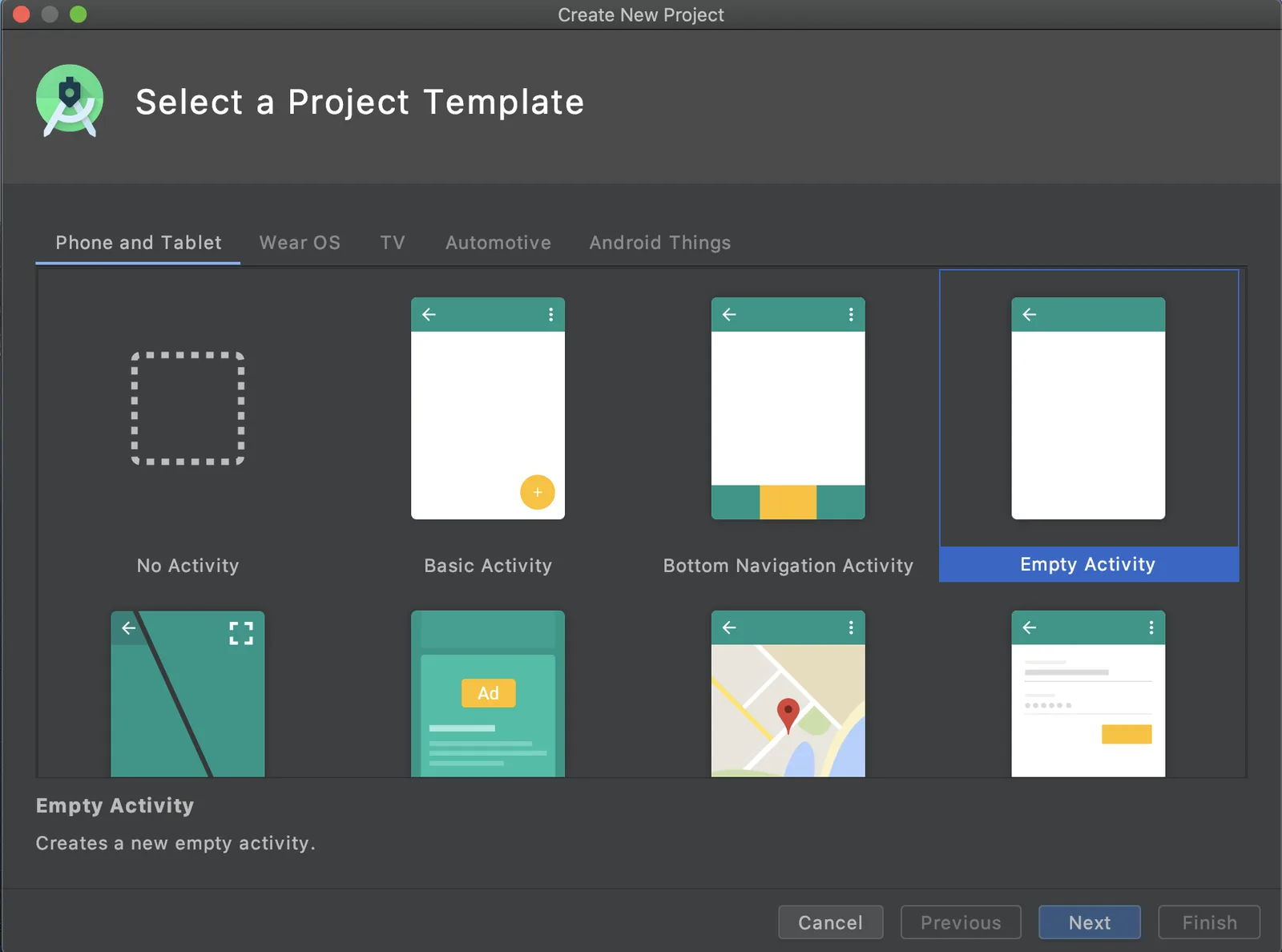The height and width of the screenshot is (952, 1282).
Task: Click the 'Basic Activity' label
Action: coord(488,566)
